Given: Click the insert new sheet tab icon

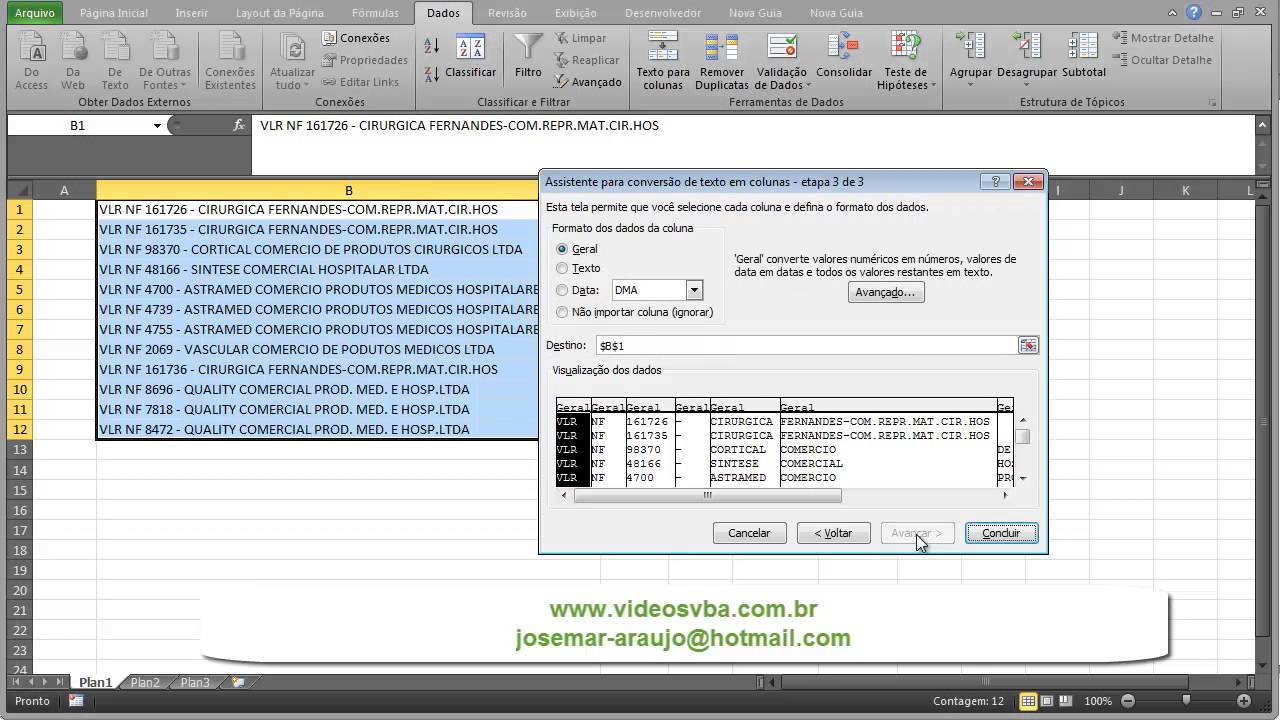Looking at the screenshot, I should [237, 682].
